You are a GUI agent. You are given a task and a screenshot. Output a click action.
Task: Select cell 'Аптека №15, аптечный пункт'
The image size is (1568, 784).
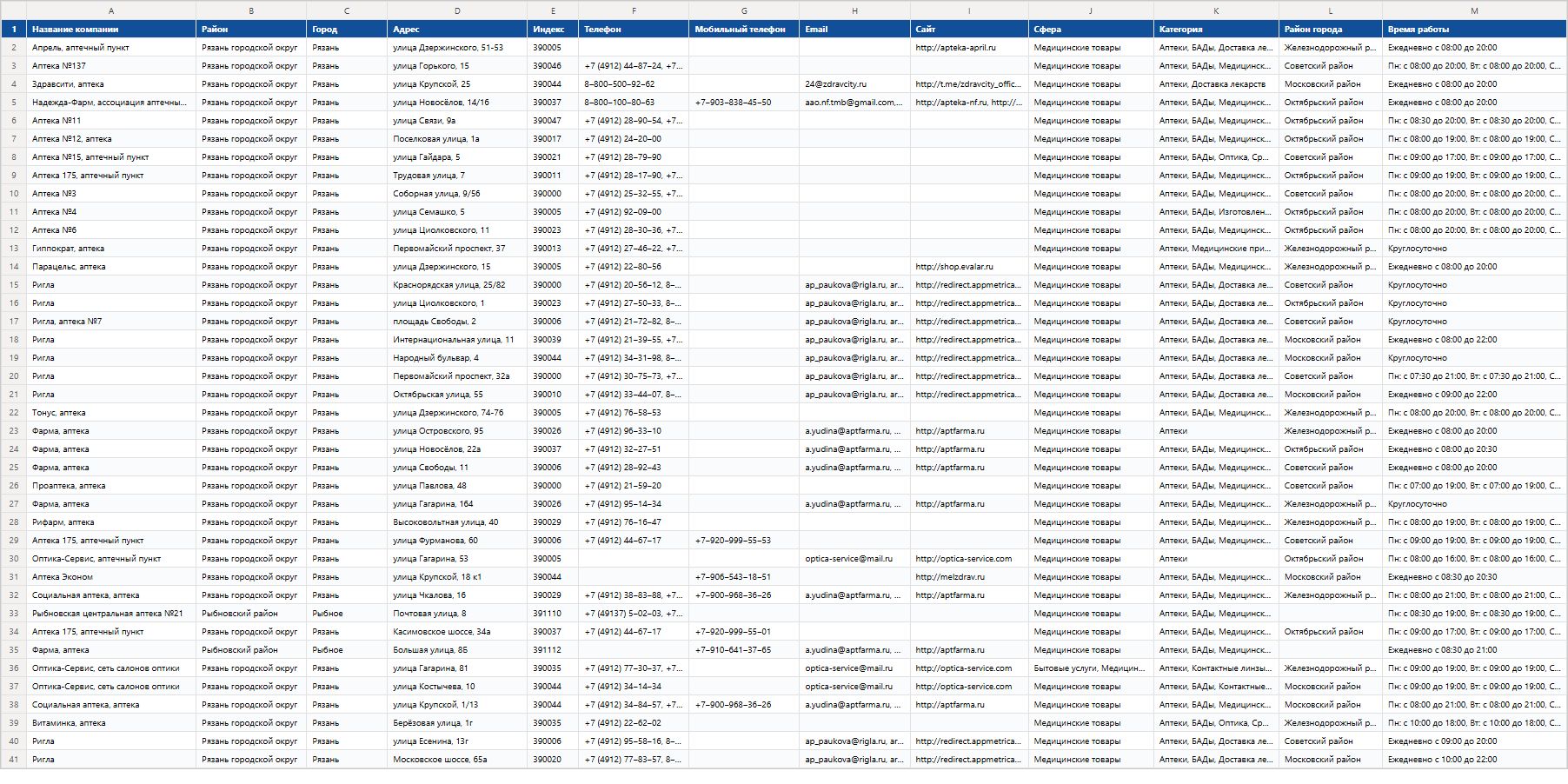point(111,156)
